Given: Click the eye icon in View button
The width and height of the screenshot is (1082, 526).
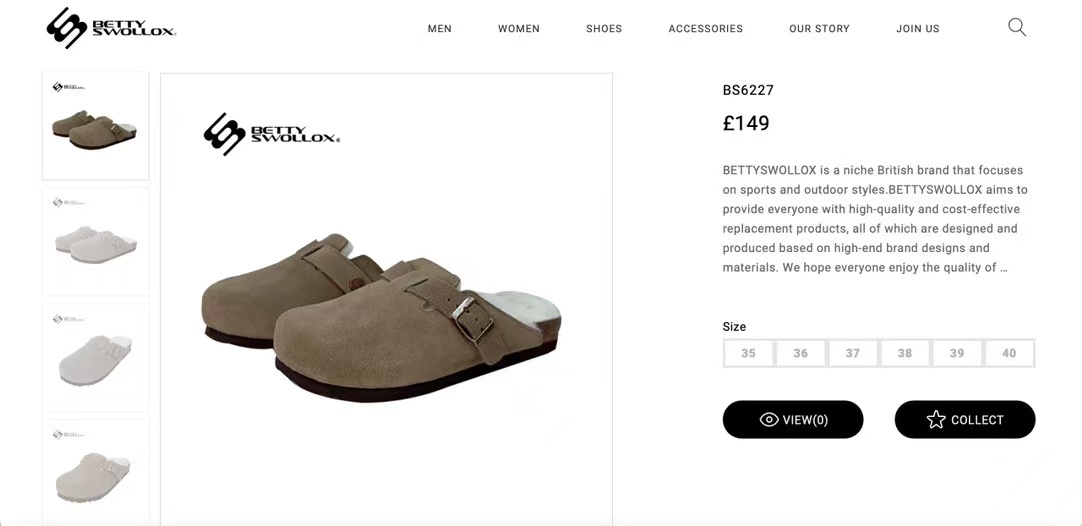Looking at the screenshot, I should point(769,420).
